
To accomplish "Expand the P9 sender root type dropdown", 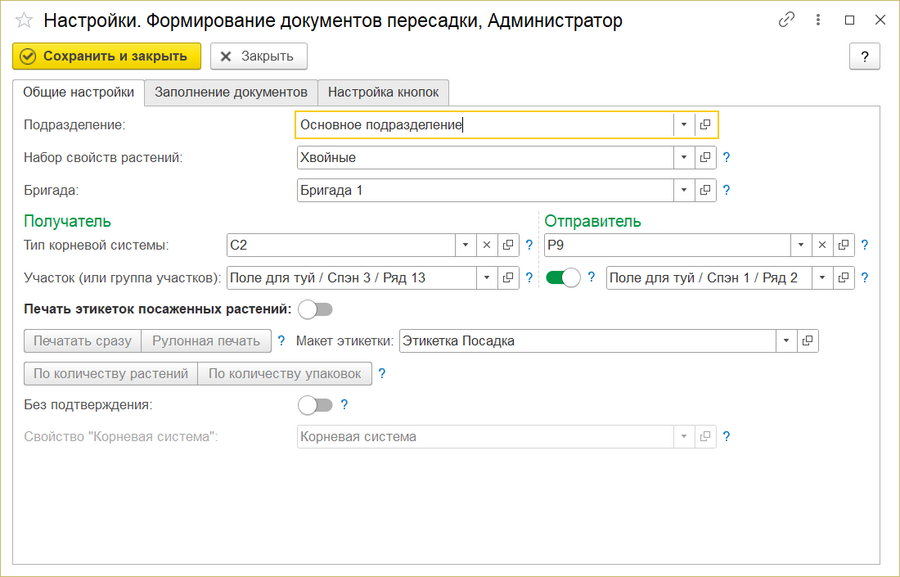I will tap(801, 245).
